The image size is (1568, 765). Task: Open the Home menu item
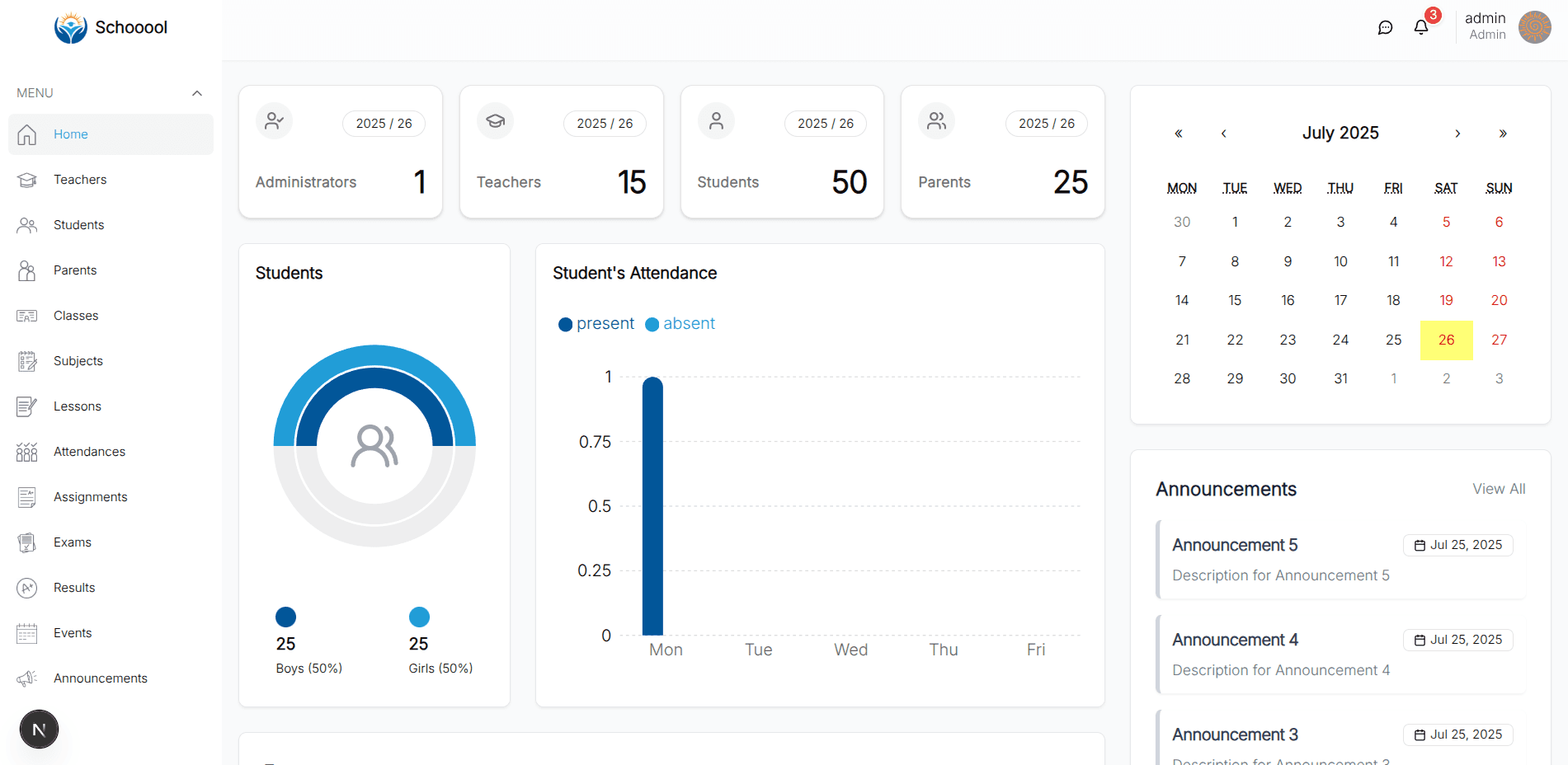(x=70, y=134)
